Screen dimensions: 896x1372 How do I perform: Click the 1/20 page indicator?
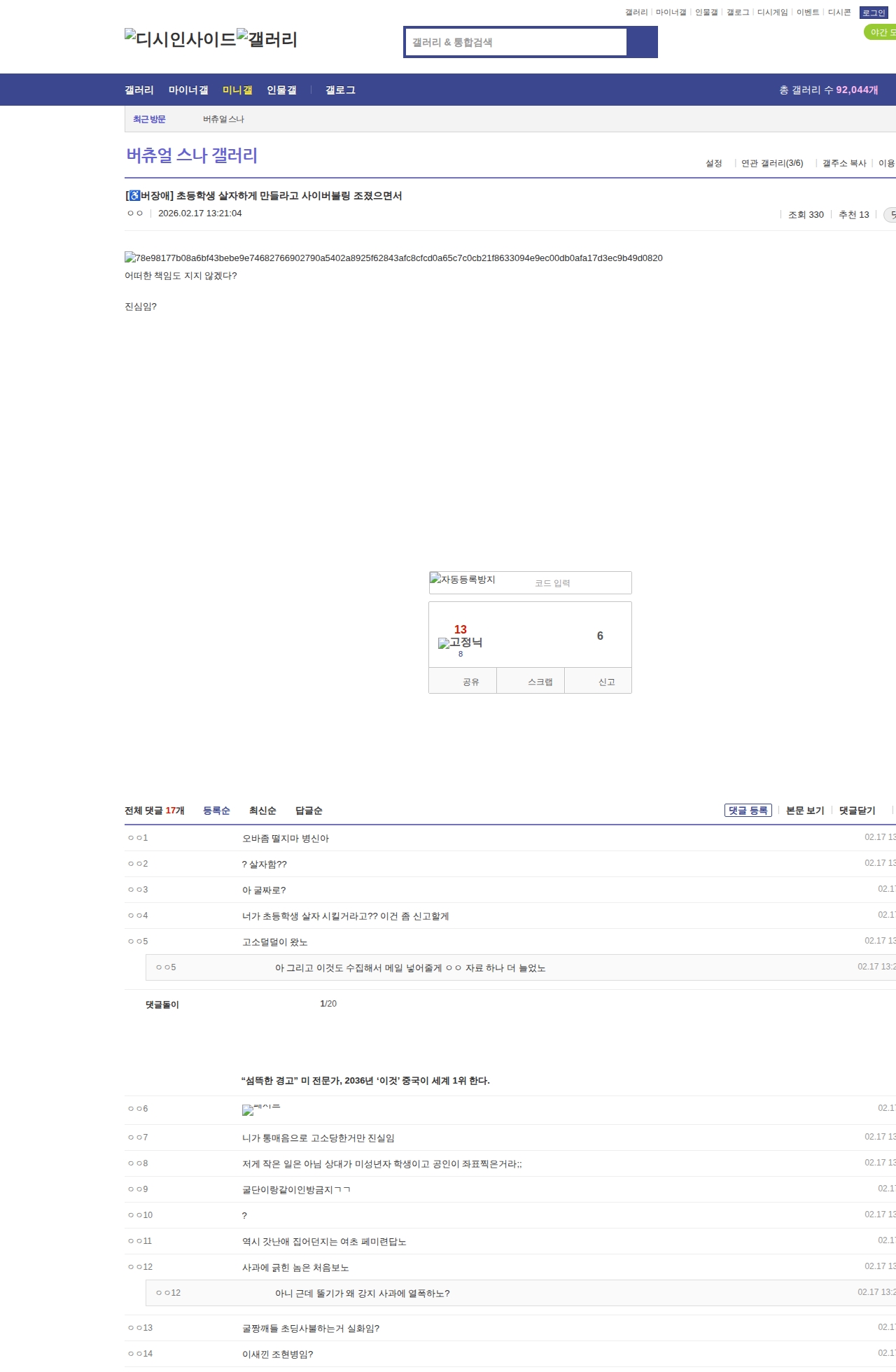point(328,1004)
